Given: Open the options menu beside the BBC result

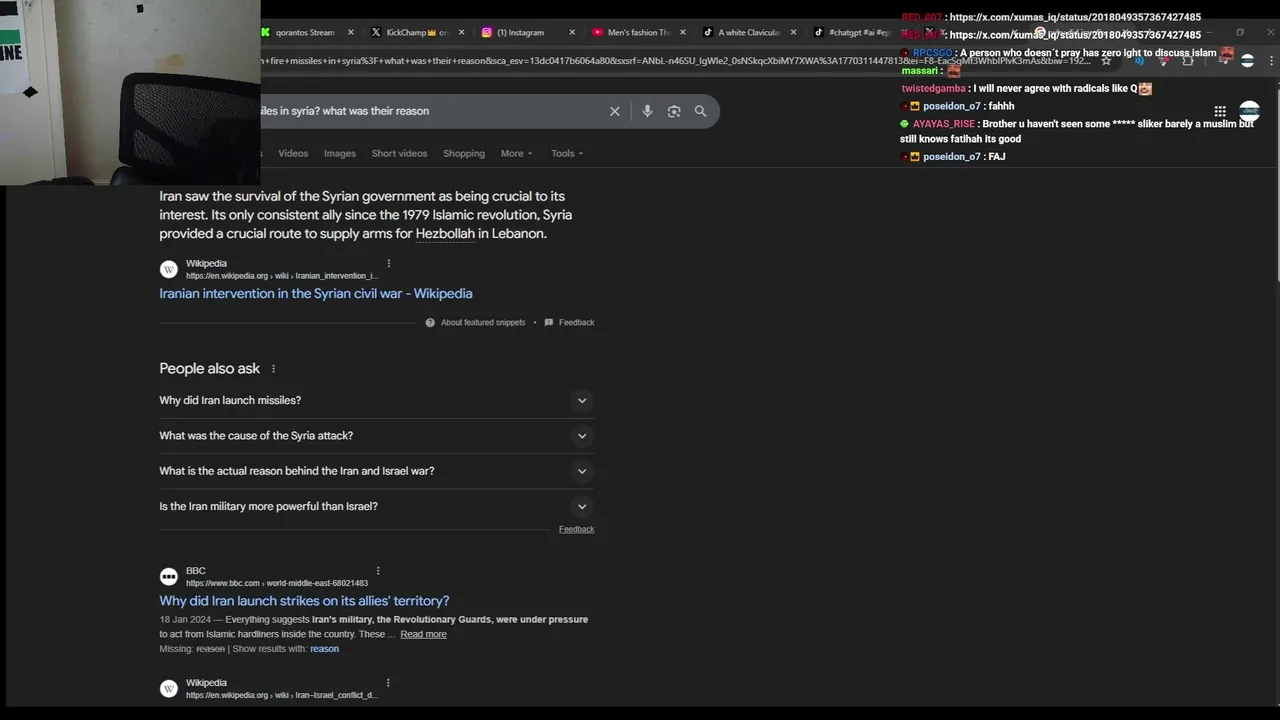Looking at the screenshot, I should click(377, 571).
